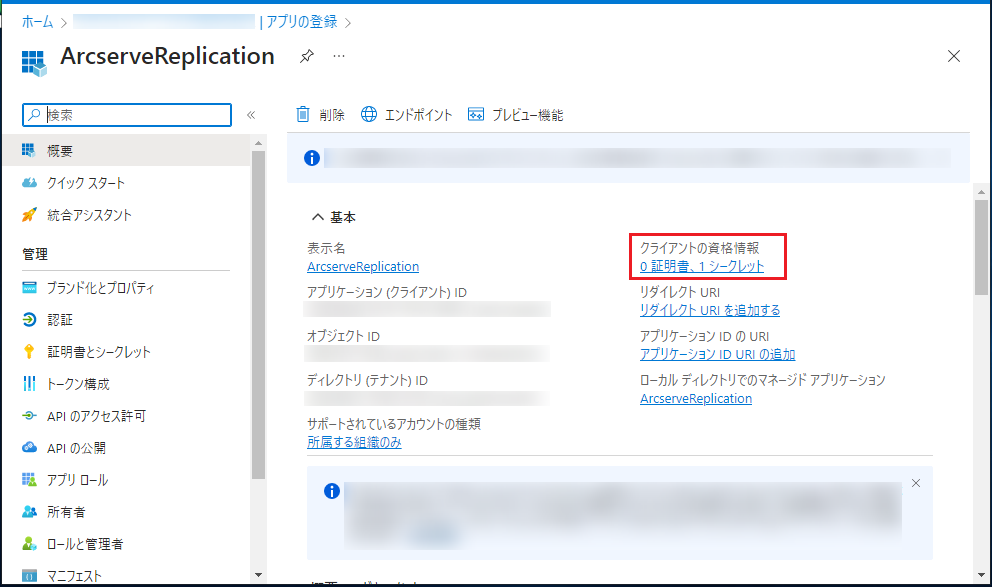Focus the 検索 search box
The height and width of the screenshot is (587, 992).
pos(127,115)
